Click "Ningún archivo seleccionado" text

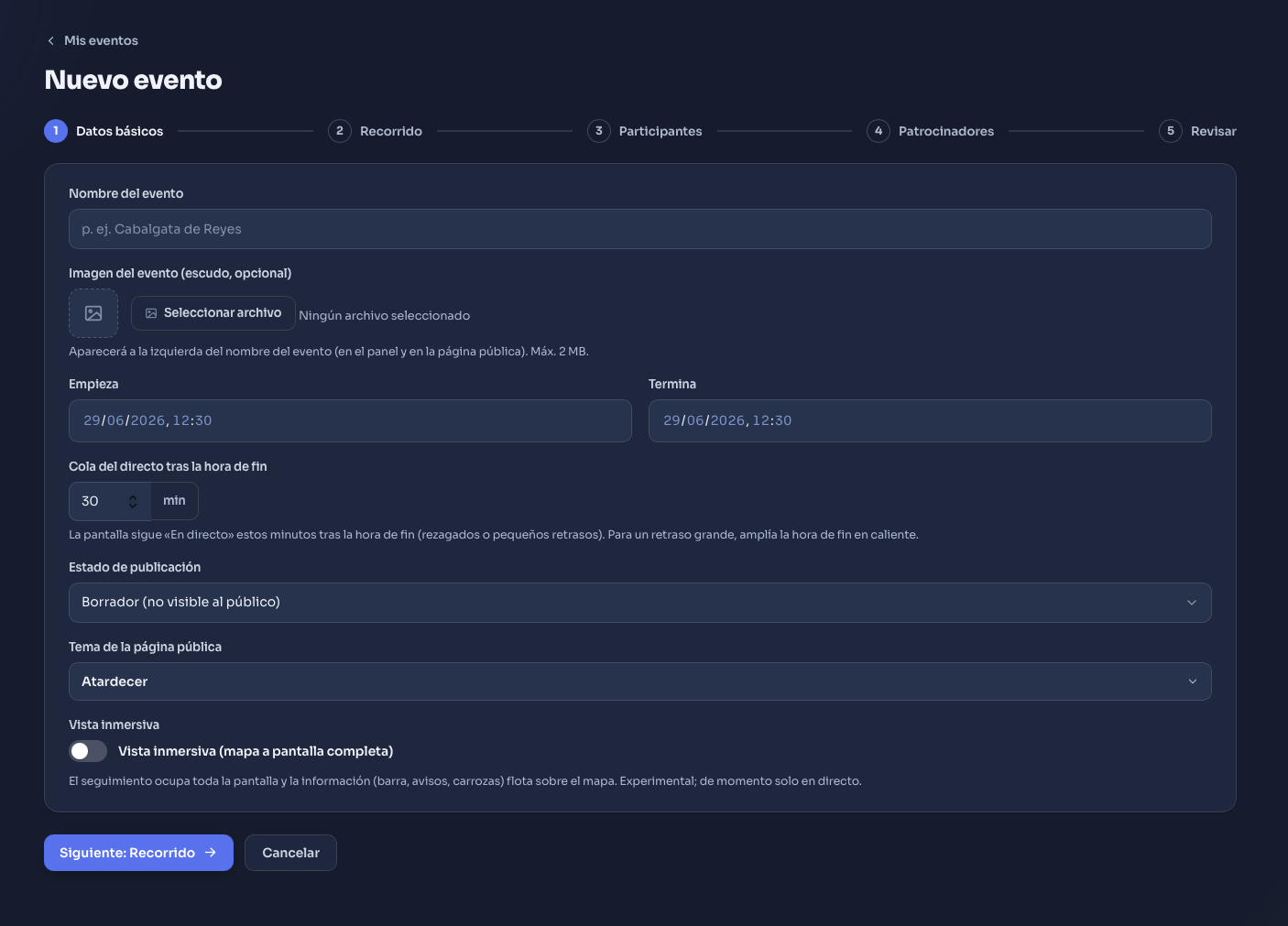click(x=385, y=315)
